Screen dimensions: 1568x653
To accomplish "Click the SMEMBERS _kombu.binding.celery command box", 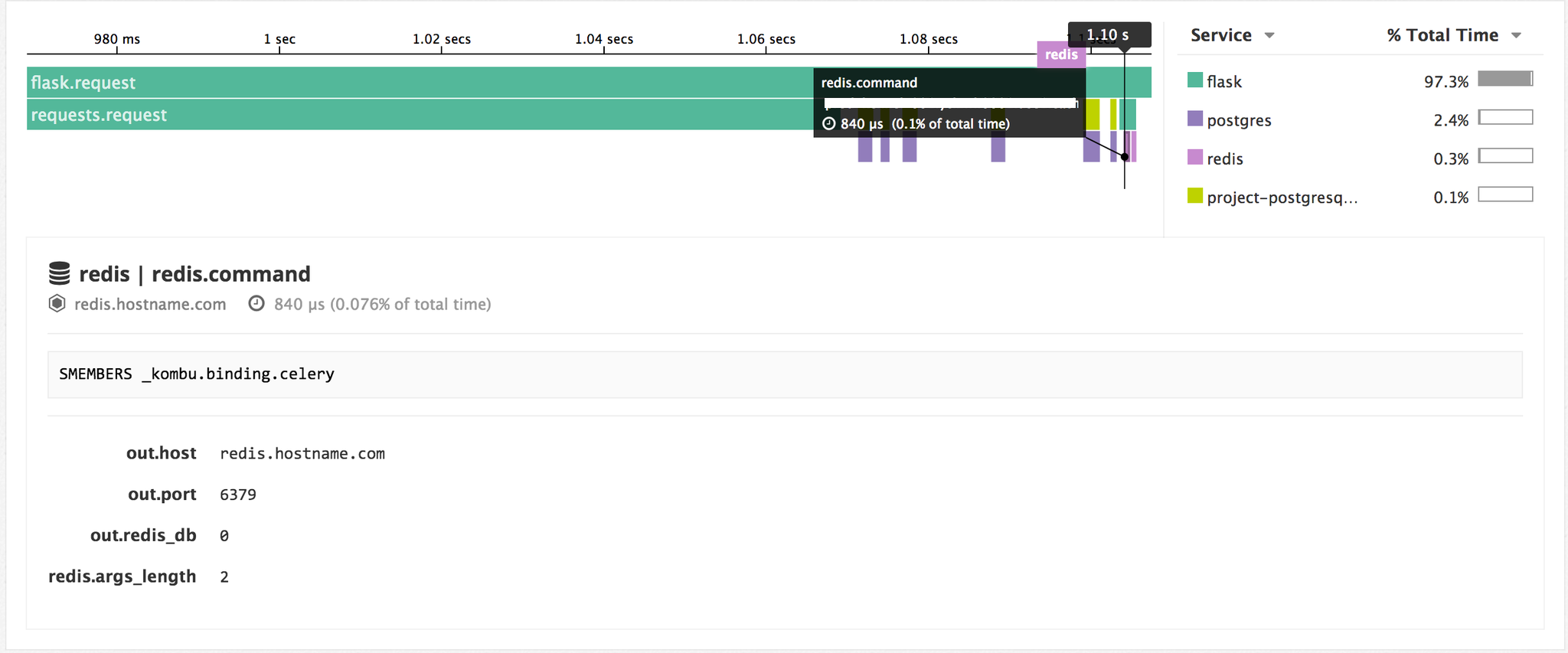I will click(x=785, y=374).
